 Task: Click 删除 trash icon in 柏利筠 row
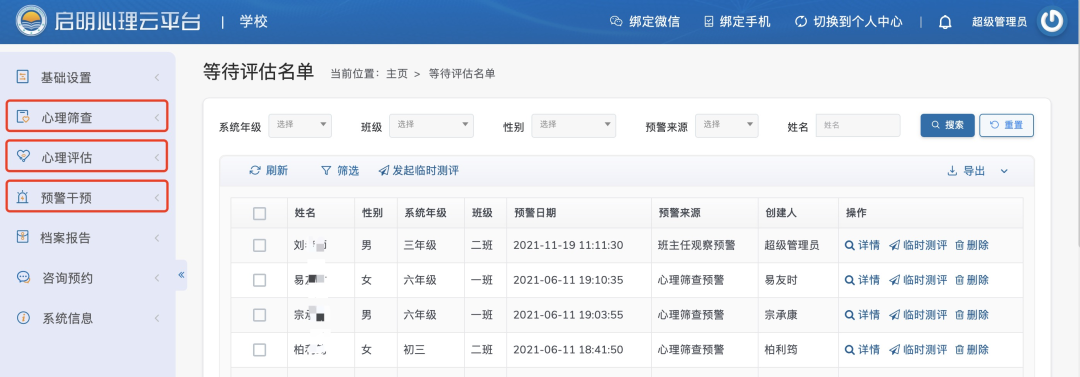(959, 350)
